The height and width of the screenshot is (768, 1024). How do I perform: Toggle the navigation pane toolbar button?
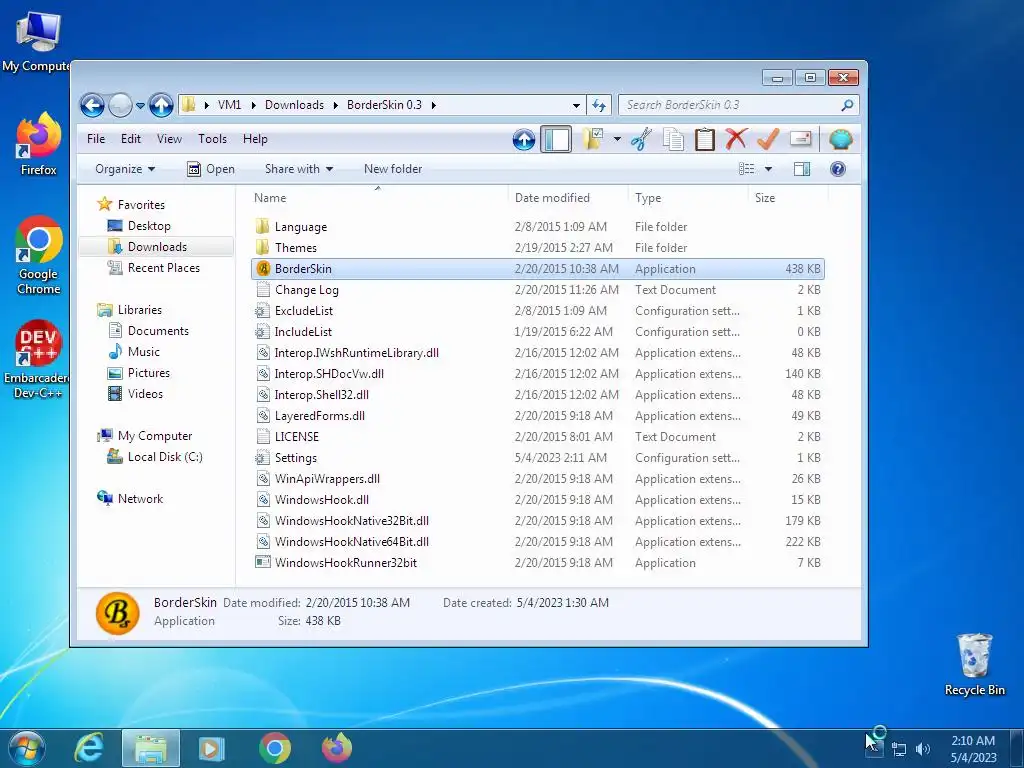click(x=556, y=139)
